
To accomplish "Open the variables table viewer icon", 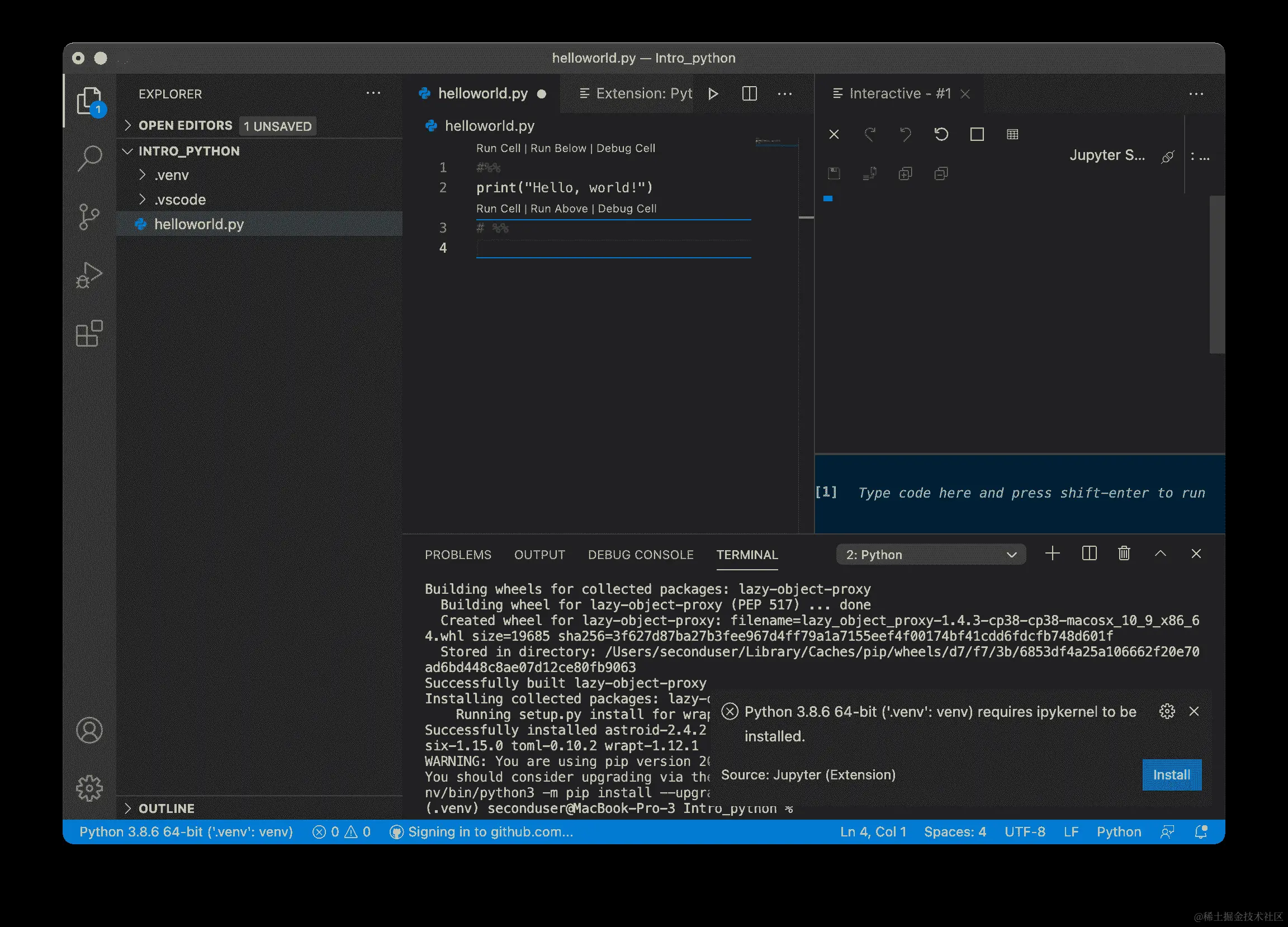I will pyautogui.click(x=1012, y=135).
